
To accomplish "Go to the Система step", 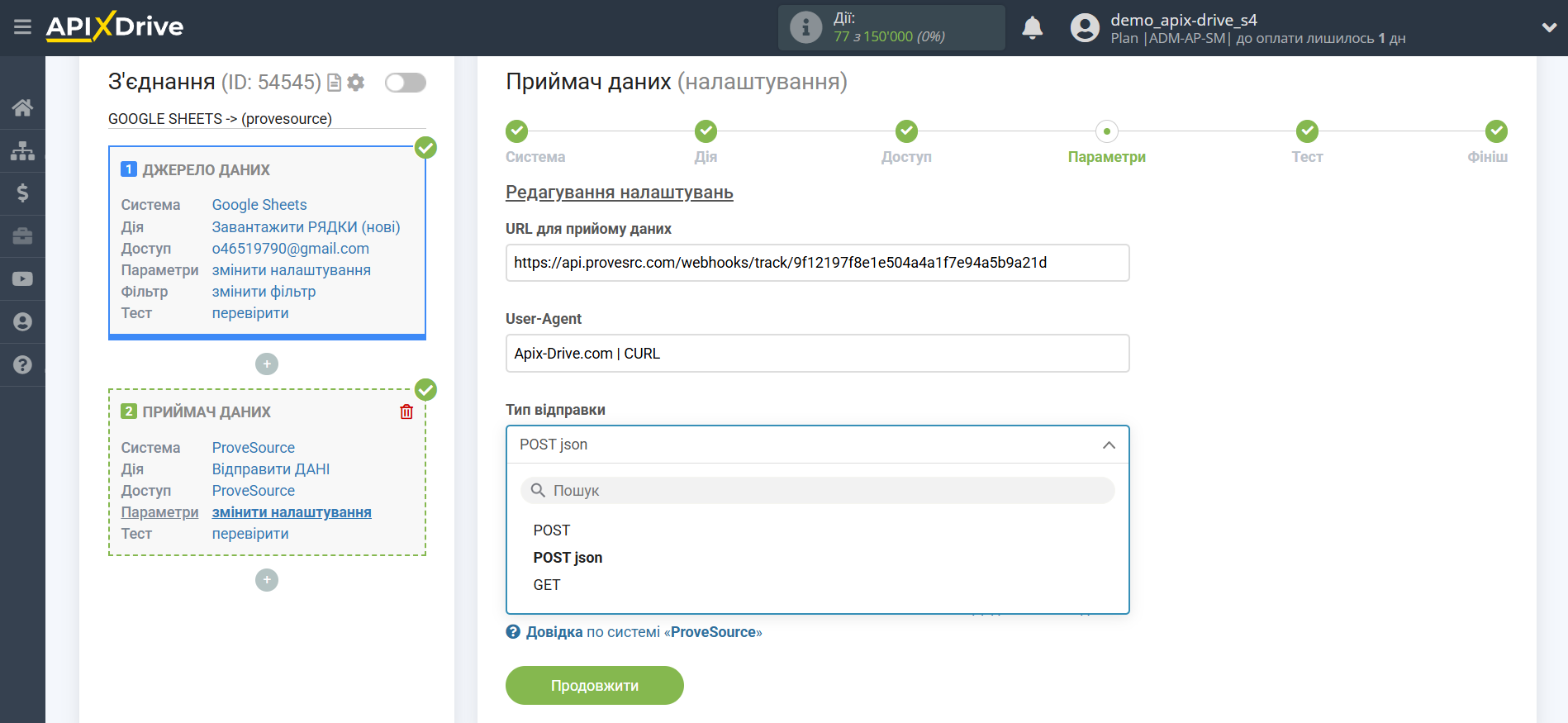I will tap(535, 142).
